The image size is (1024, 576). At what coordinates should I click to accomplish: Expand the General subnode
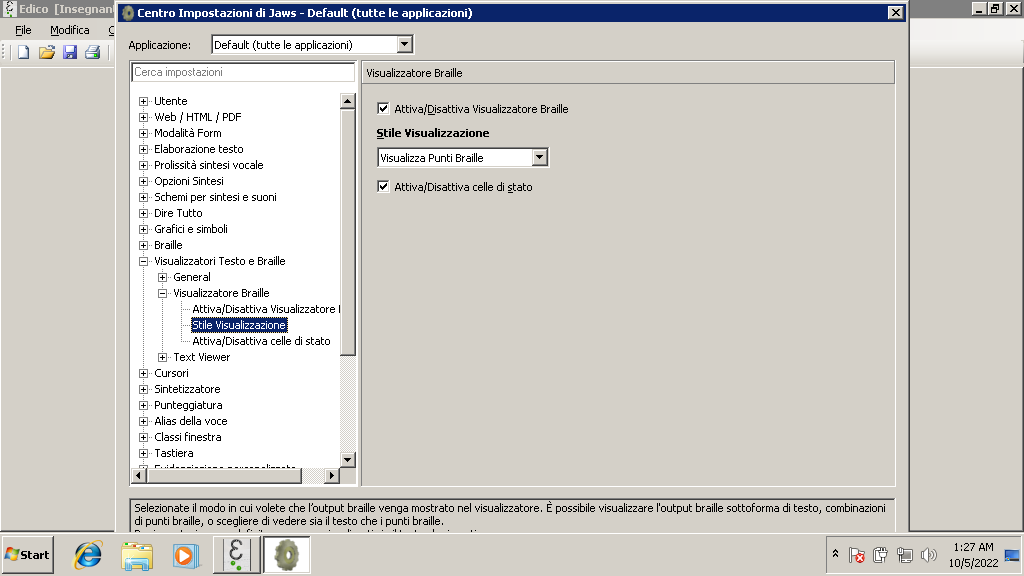[x=163, y=278]
